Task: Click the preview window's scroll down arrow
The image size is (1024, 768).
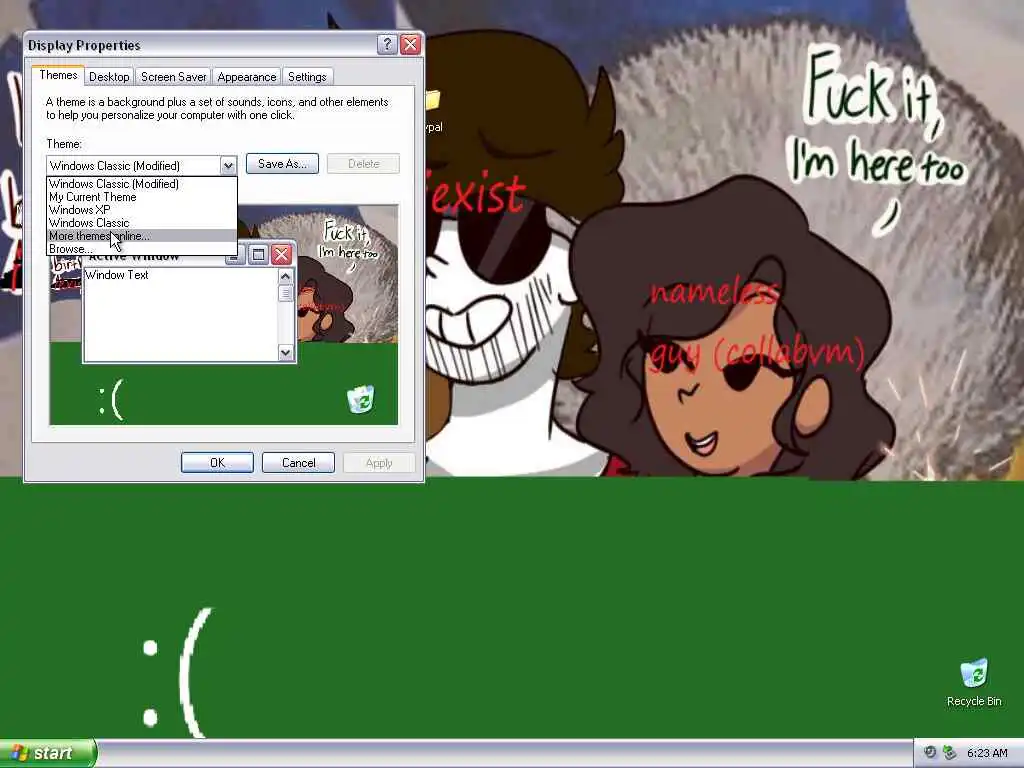Action: click(x=285, y=353)
